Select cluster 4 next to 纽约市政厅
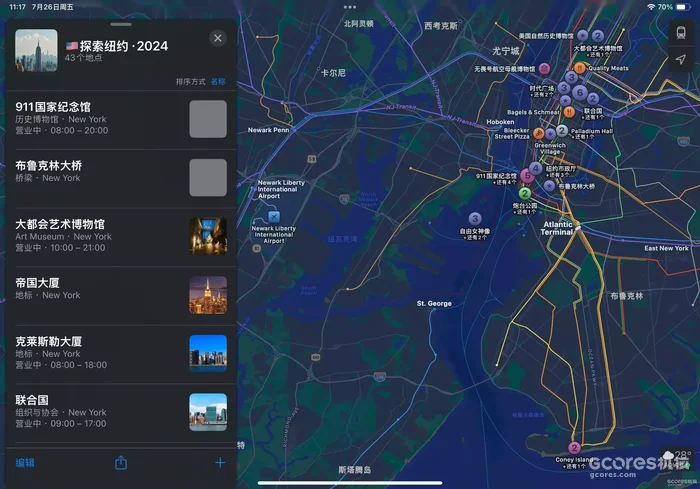700x489 pixels. click(x=536, y=168)
